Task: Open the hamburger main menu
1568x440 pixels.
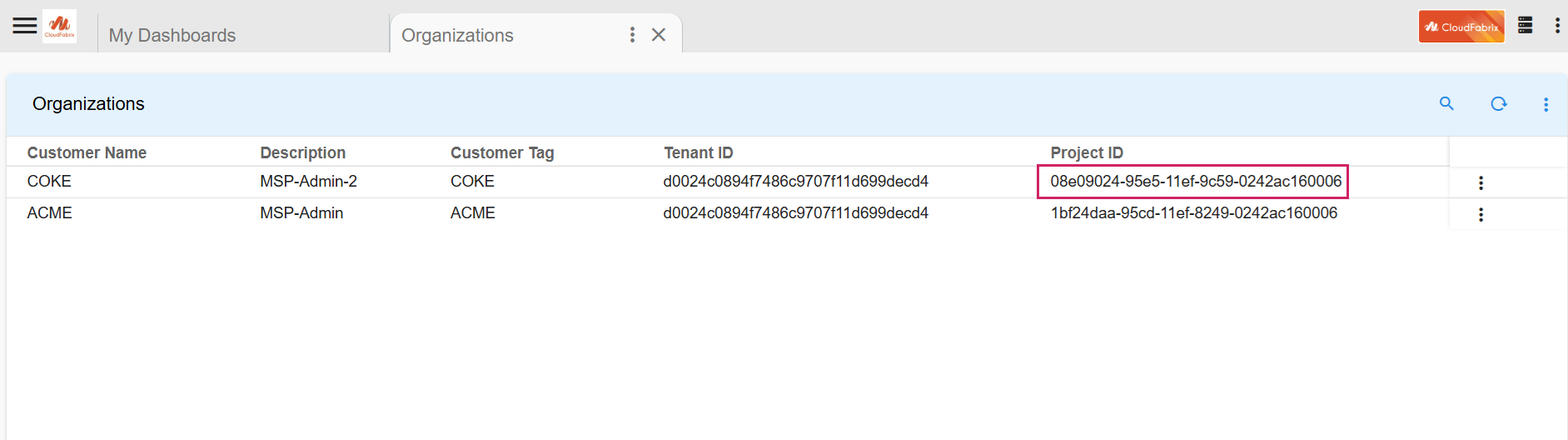Action: (25, 26)
